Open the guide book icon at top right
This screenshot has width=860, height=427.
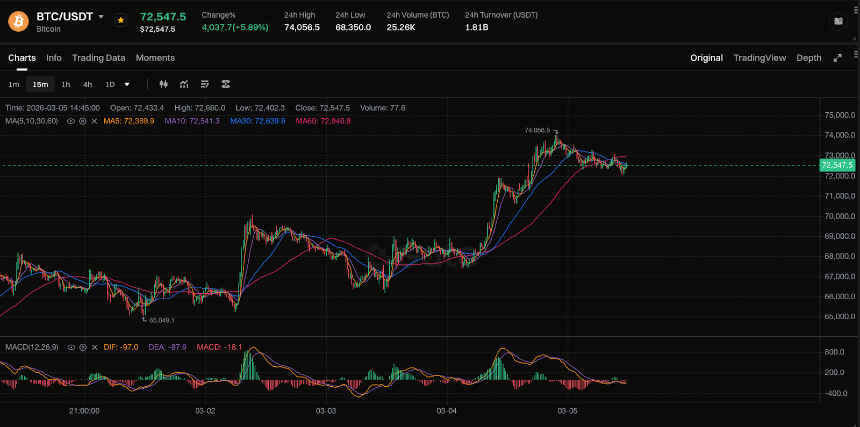tap(838, 21)
